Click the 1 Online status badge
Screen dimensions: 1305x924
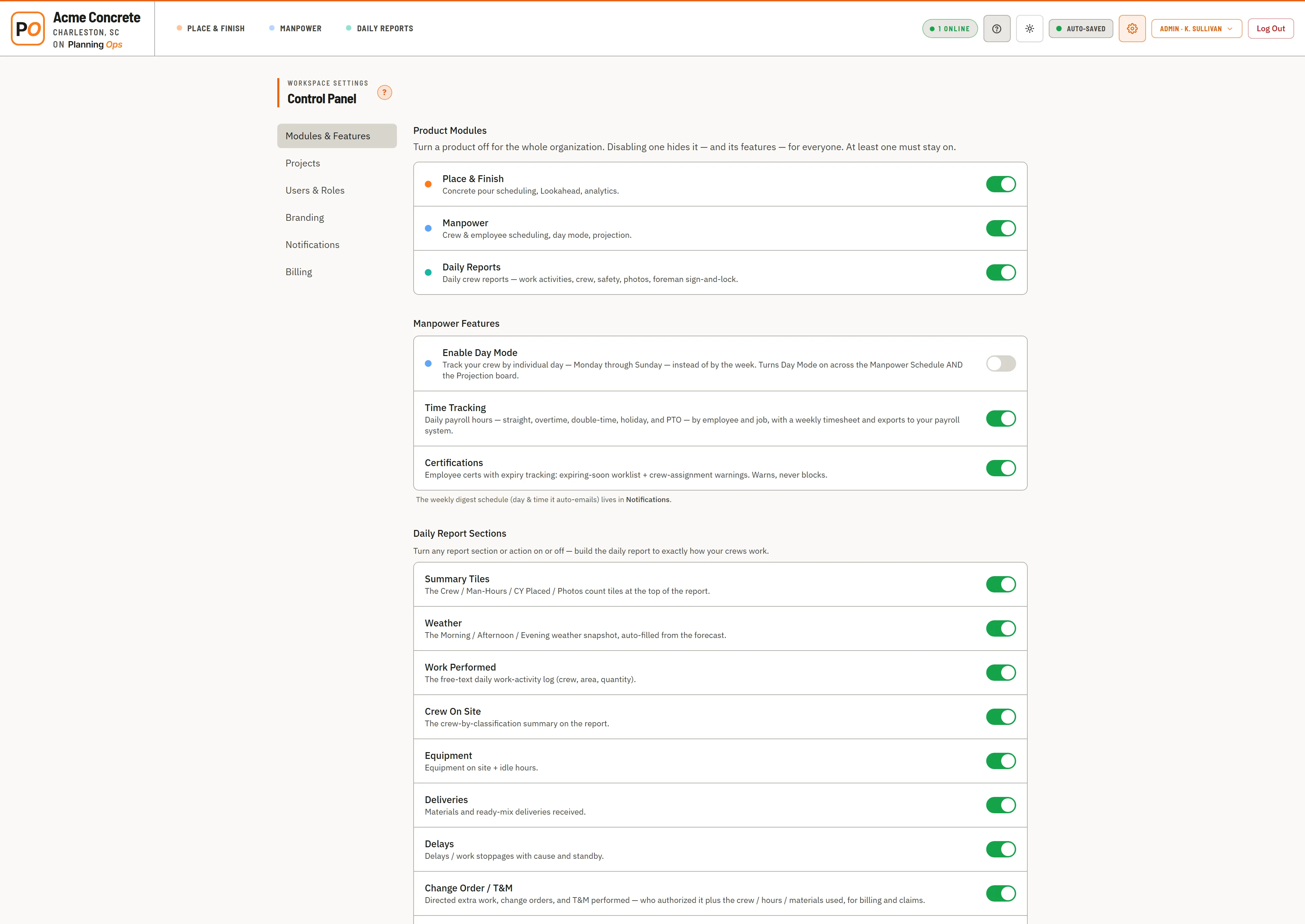(x=950, y=29)
